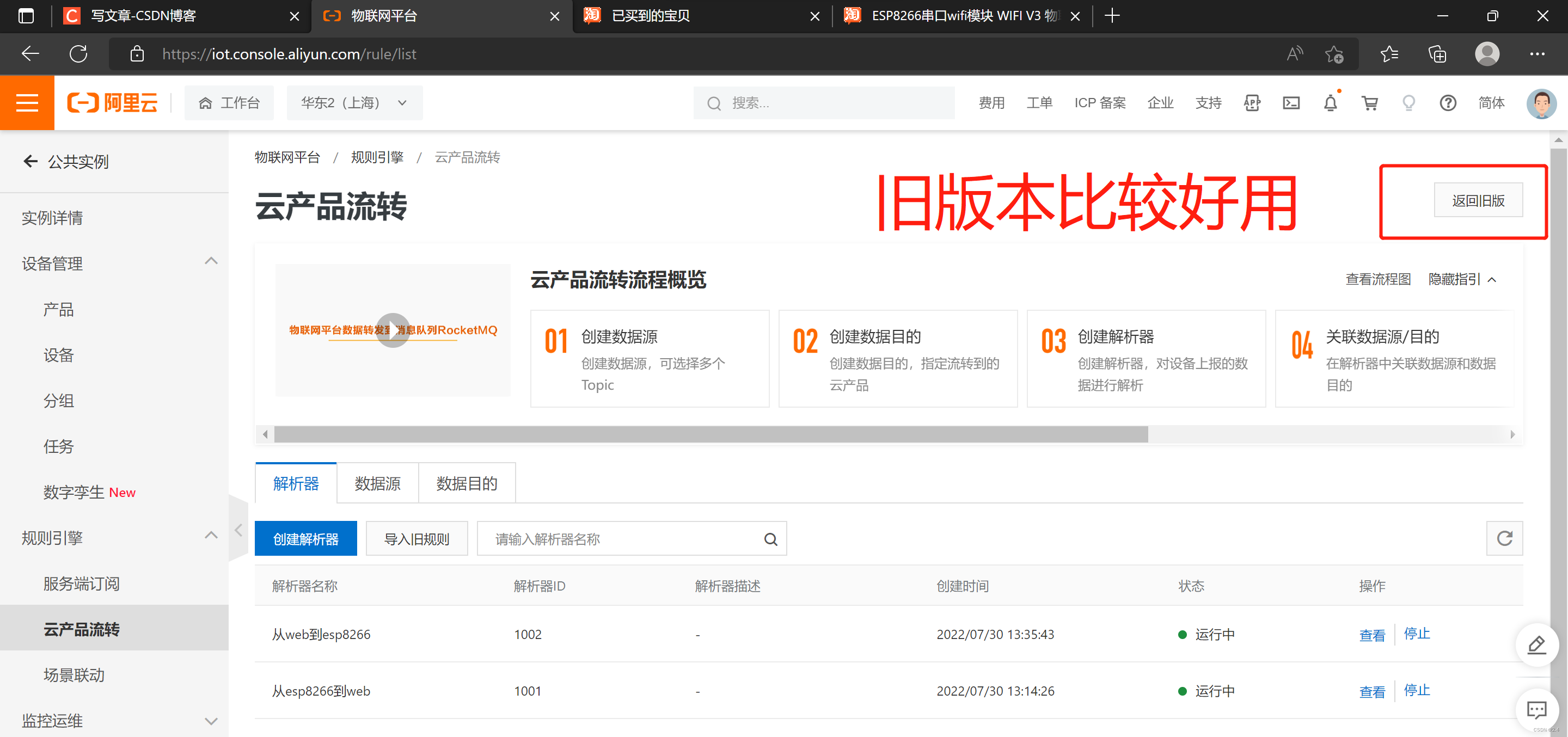1568x737 pixels.
Task: Open the feedback chat floating icon
Action: [1536, 710]
